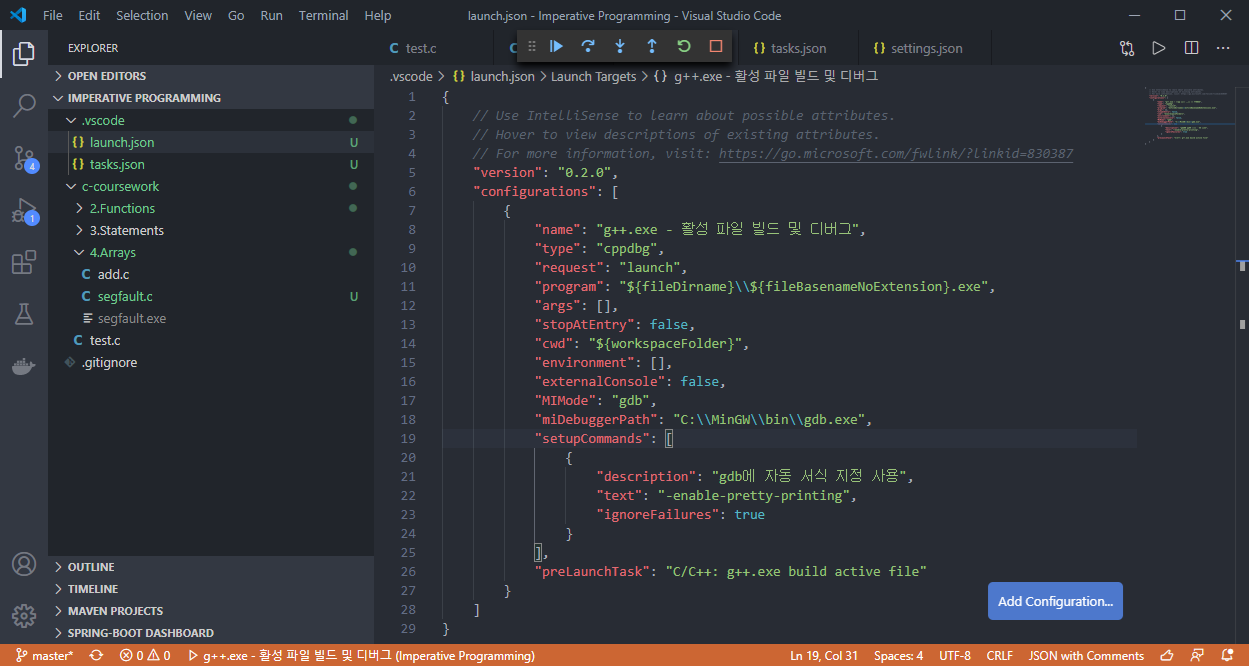Screen dimensions: 1249x666
Task: Open the feedback icon in status bar
Action: [1195, 656]
